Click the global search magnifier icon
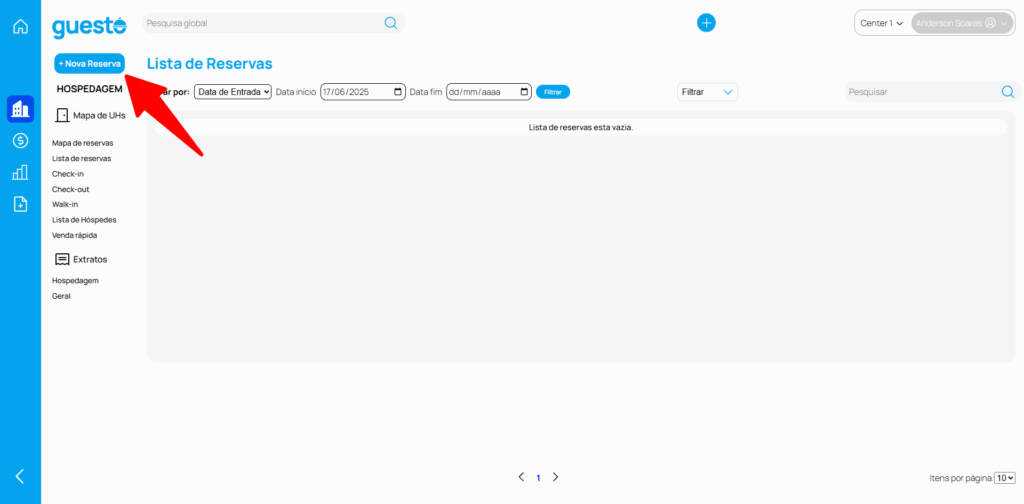 point(391,23)
